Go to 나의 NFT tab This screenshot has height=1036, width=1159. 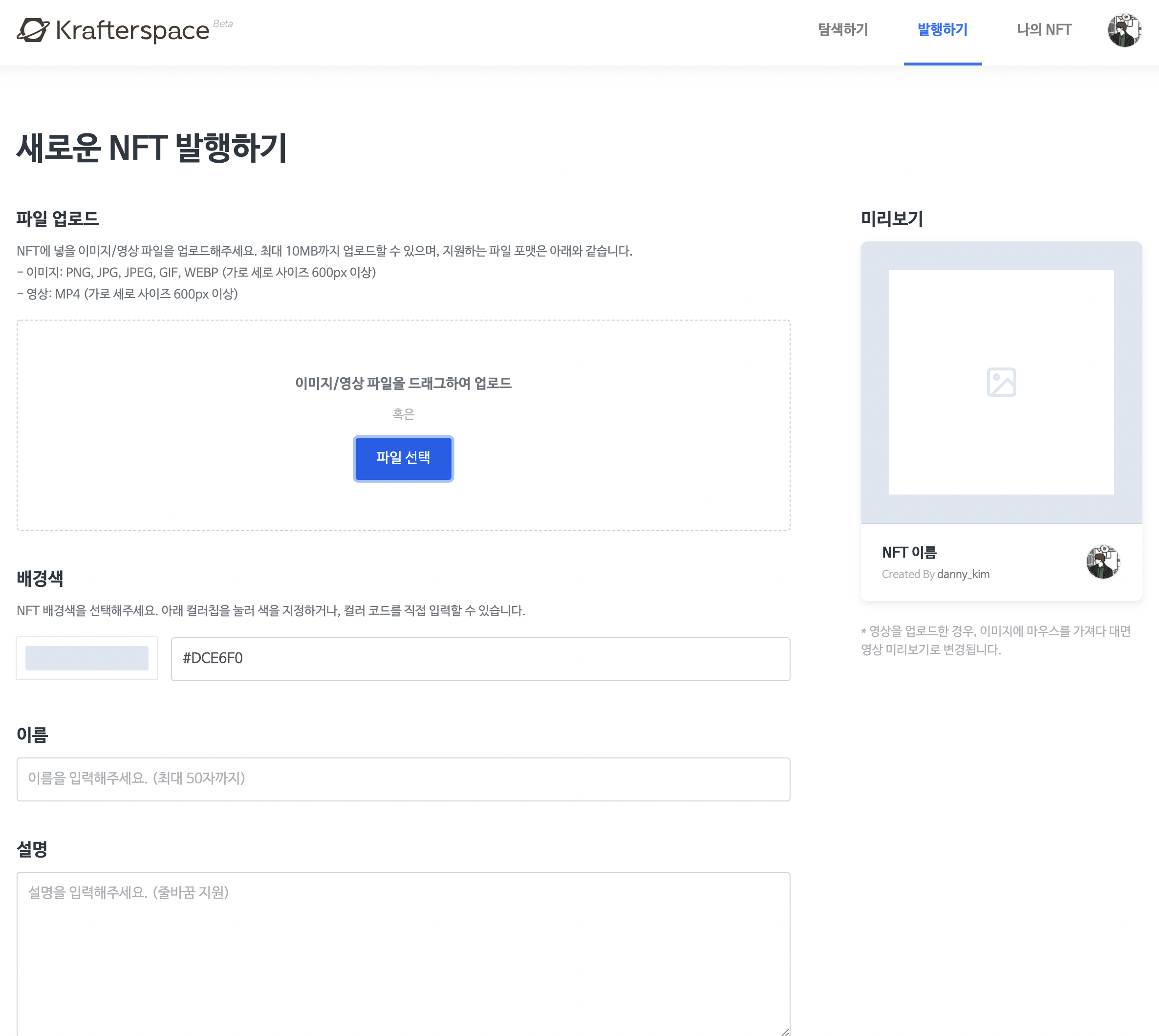(1044, 30)
